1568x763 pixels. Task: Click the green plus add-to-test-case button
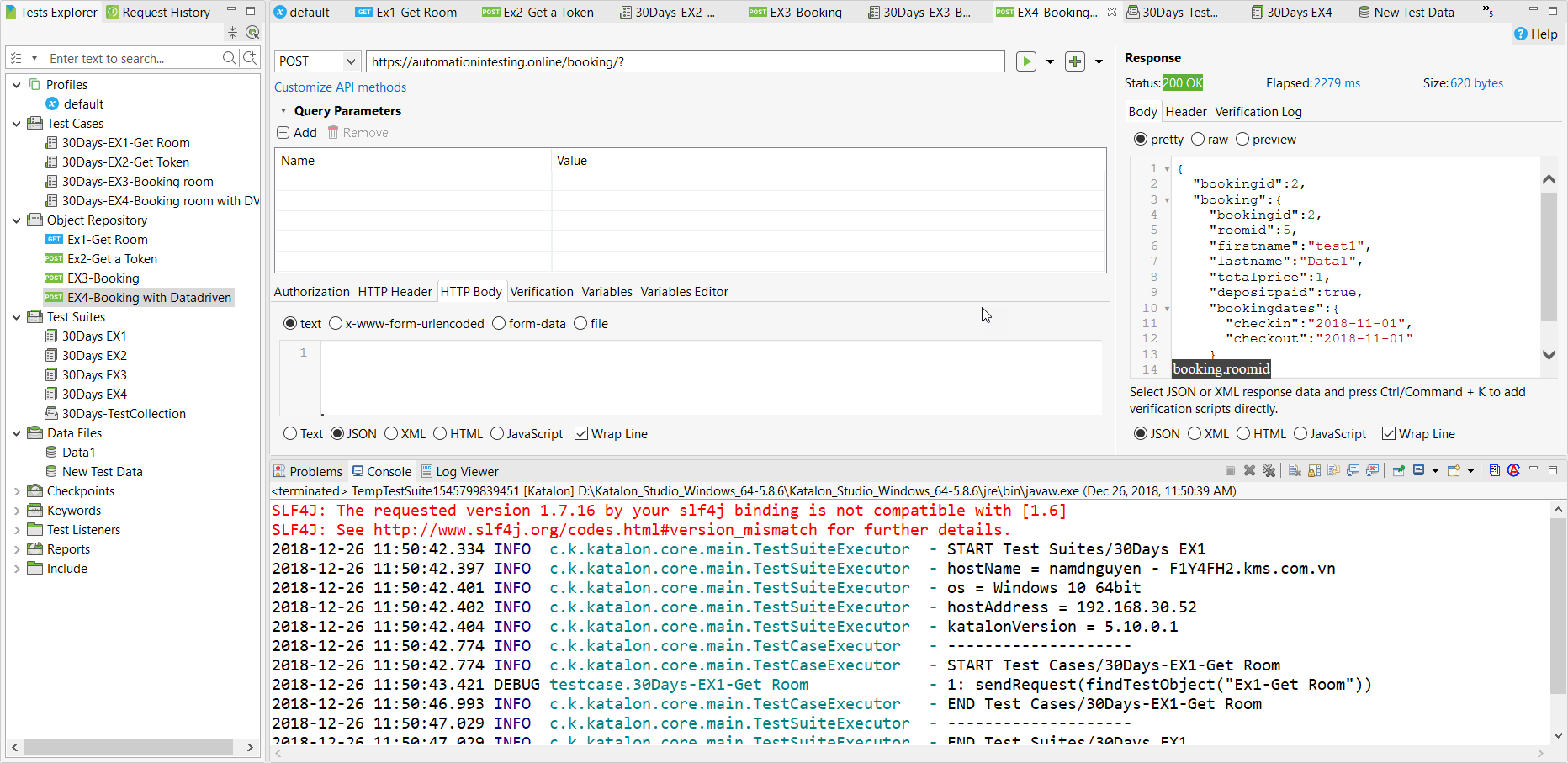pyautogui.click(x=1074, y=61)
